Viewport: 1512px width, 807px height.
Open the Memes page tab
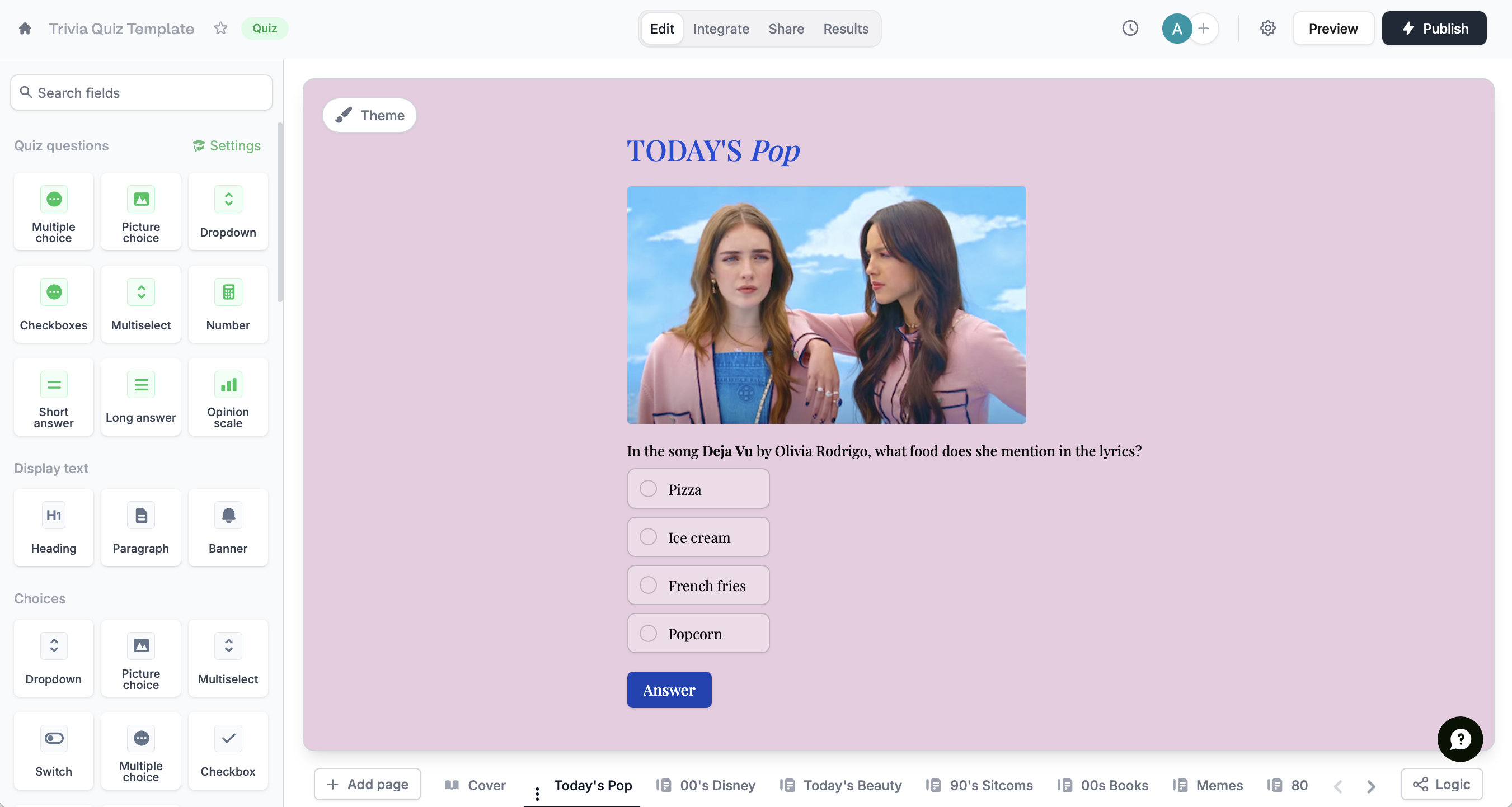click(1209, 785)
